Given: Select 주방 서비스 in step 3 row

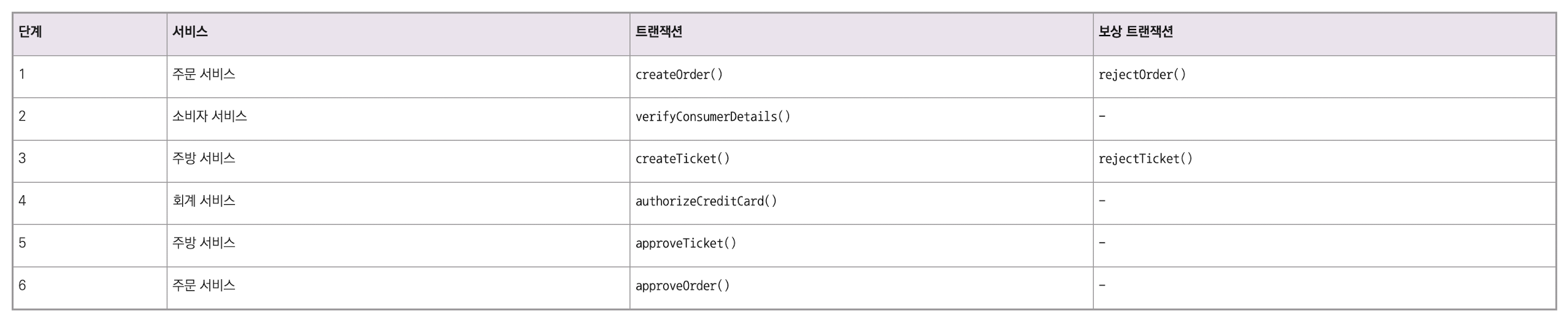Looking at the screenshot, I should [x=204, y=159].
